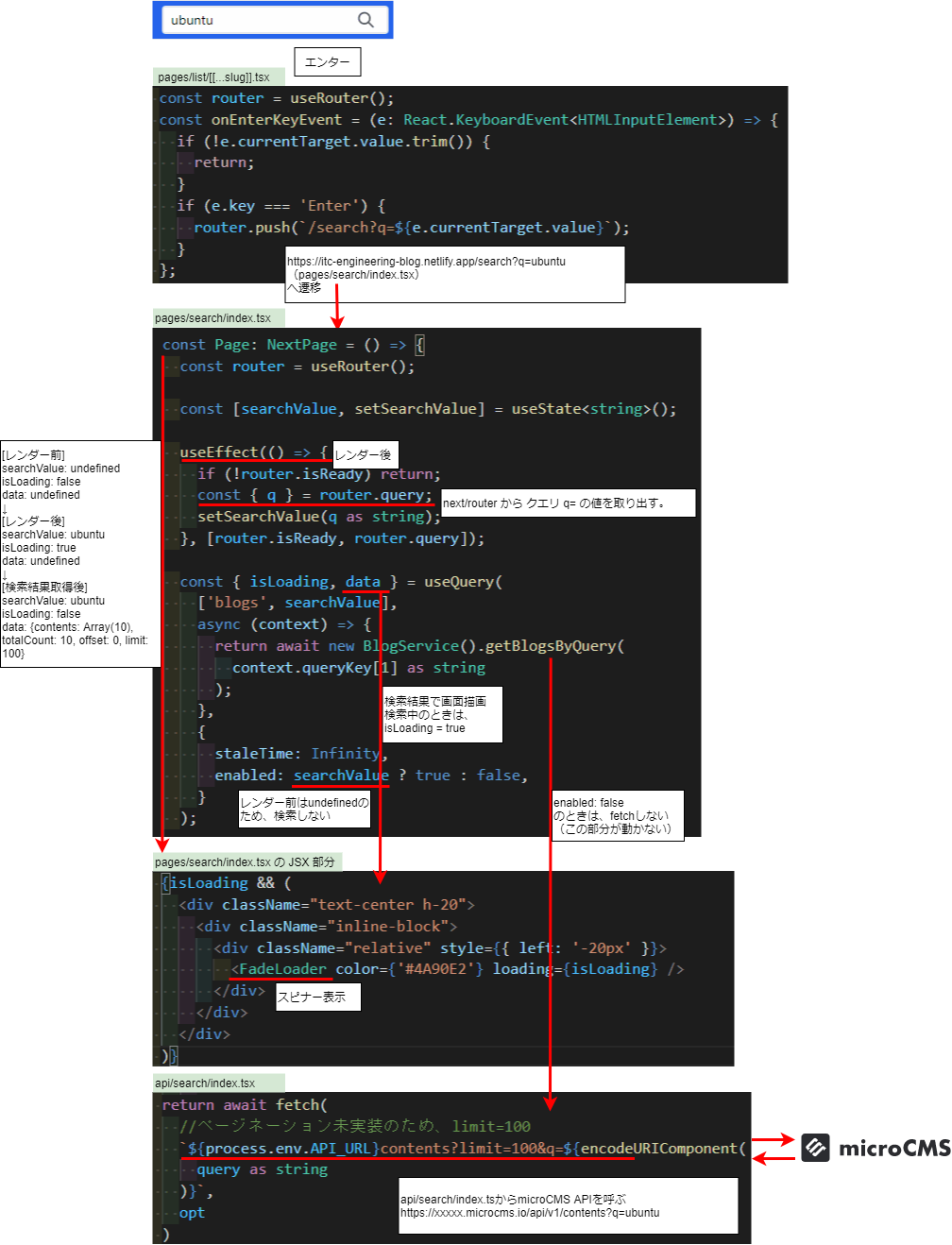
Task: Click the 'レンダー後' annotation label
Action: tap(365, 454)
